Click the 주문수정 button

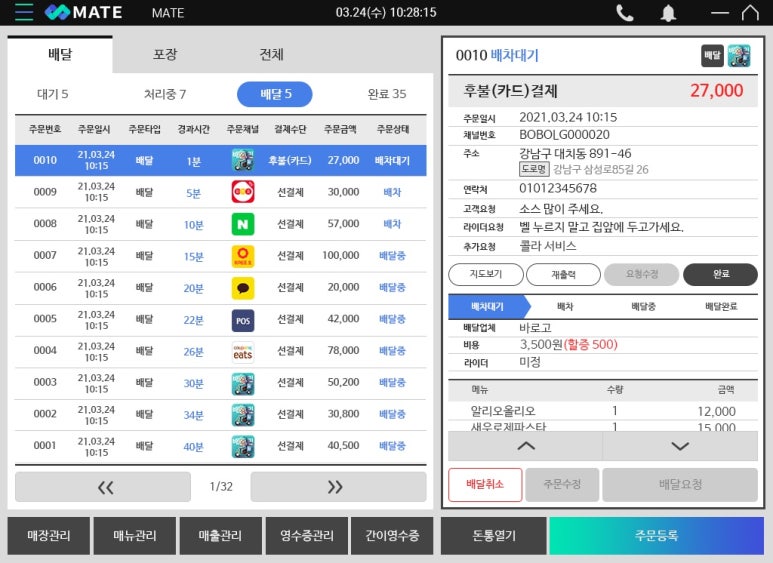(x=562, y=485)
